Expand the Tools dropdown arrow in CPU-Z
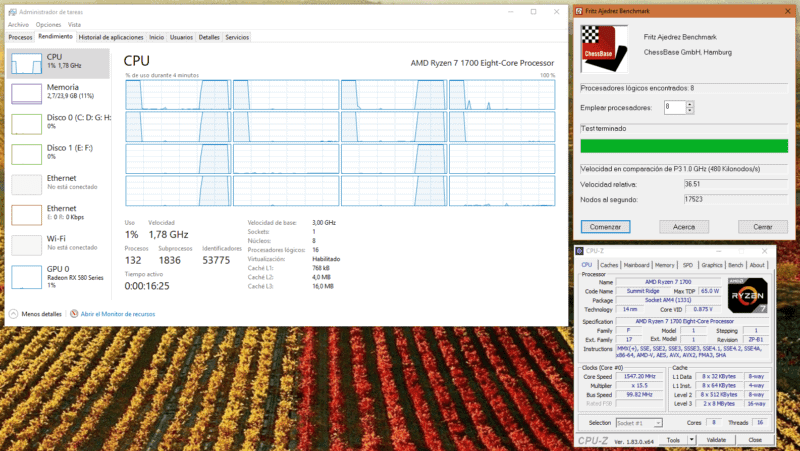The width and height of the screenshot is (800, 451). point(691,440)
